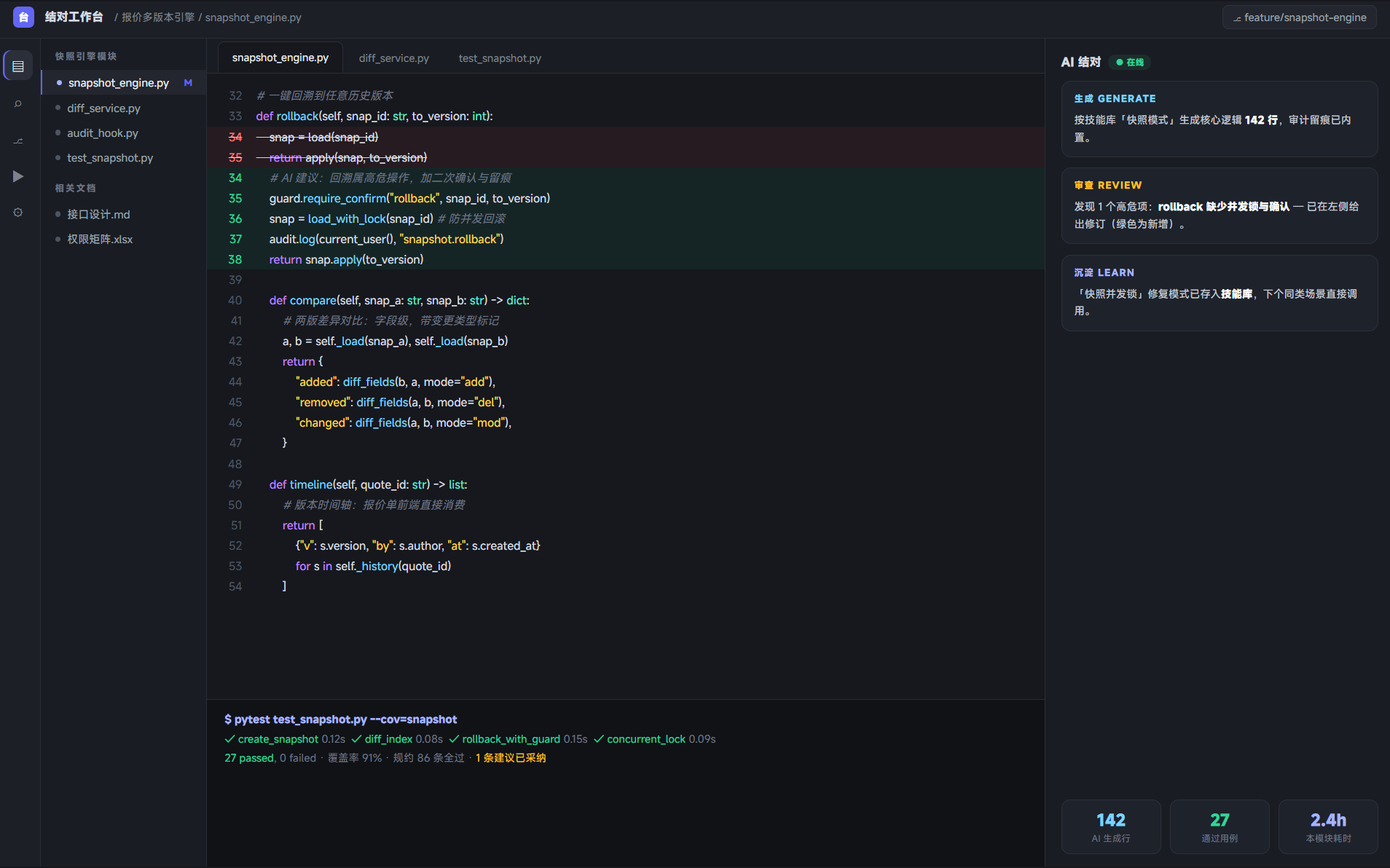Open the source control branch icon
The height and width of the screenshot is (868, 1390).
click(18, 140)
